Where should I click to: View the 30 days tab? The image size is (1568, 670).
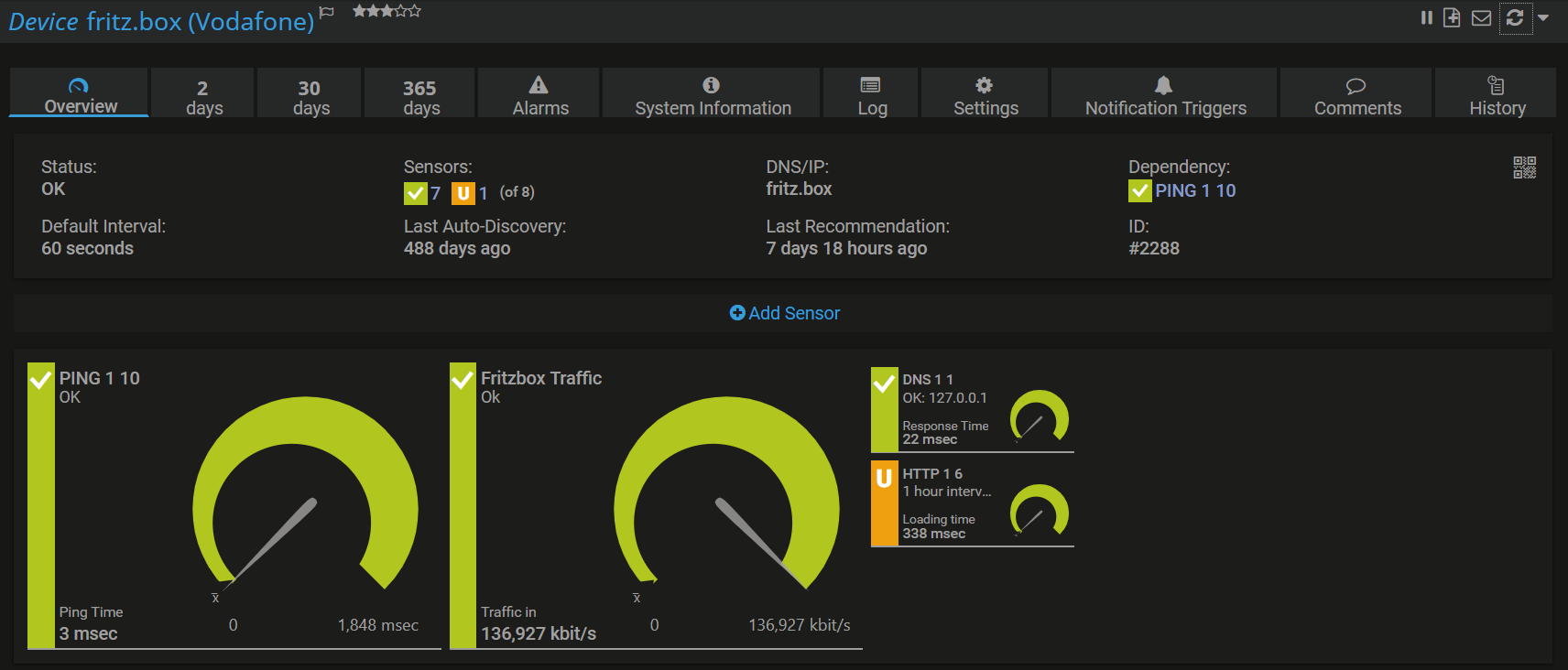tap(310, 97)
